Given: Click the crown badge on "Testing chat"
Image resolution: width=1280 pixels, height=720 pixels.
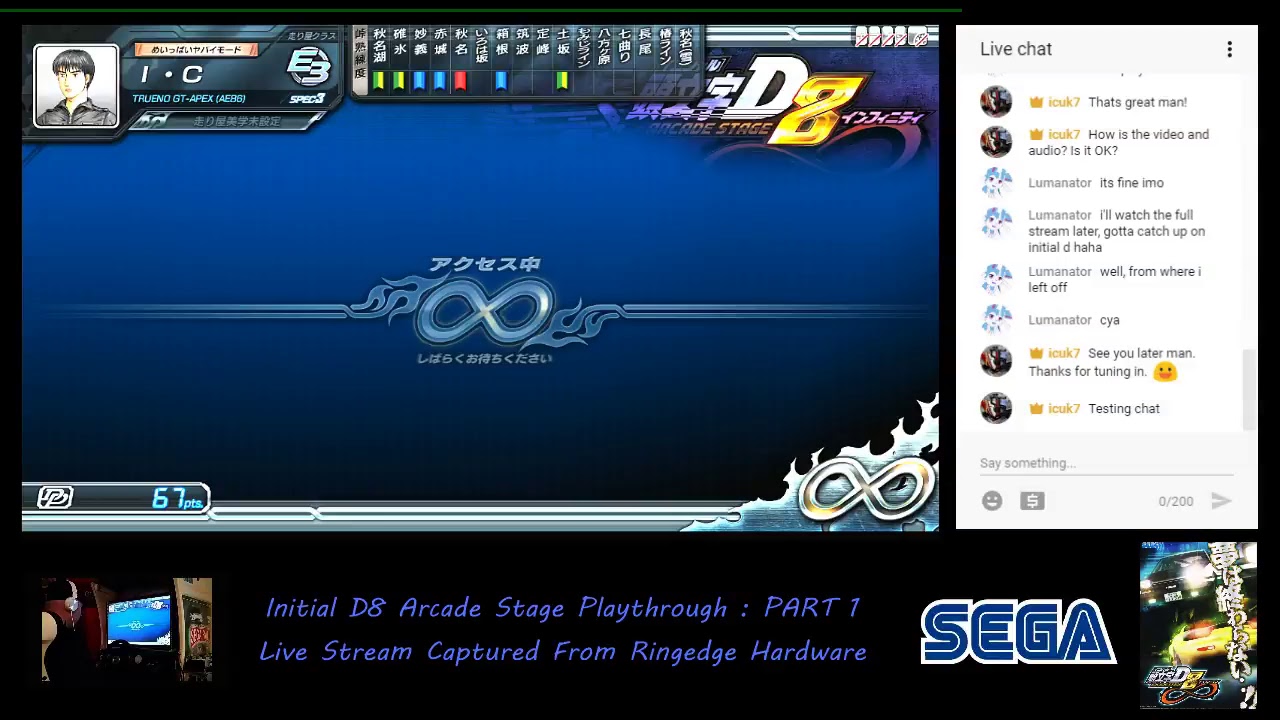Looking at the screenshot, I should point(1036,408).
